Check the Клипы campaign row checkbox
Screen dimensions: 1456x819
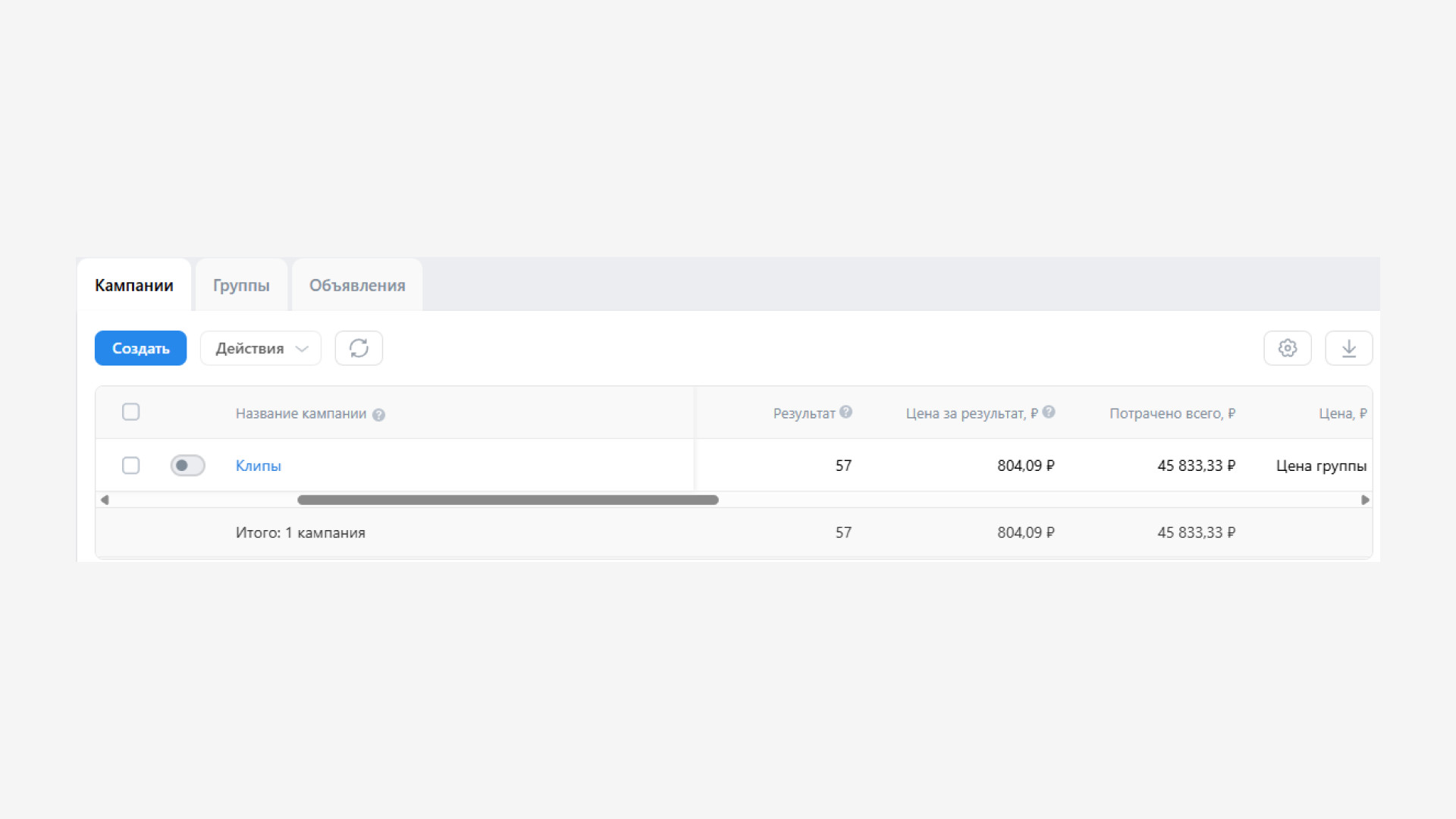(x=130, y=466)
